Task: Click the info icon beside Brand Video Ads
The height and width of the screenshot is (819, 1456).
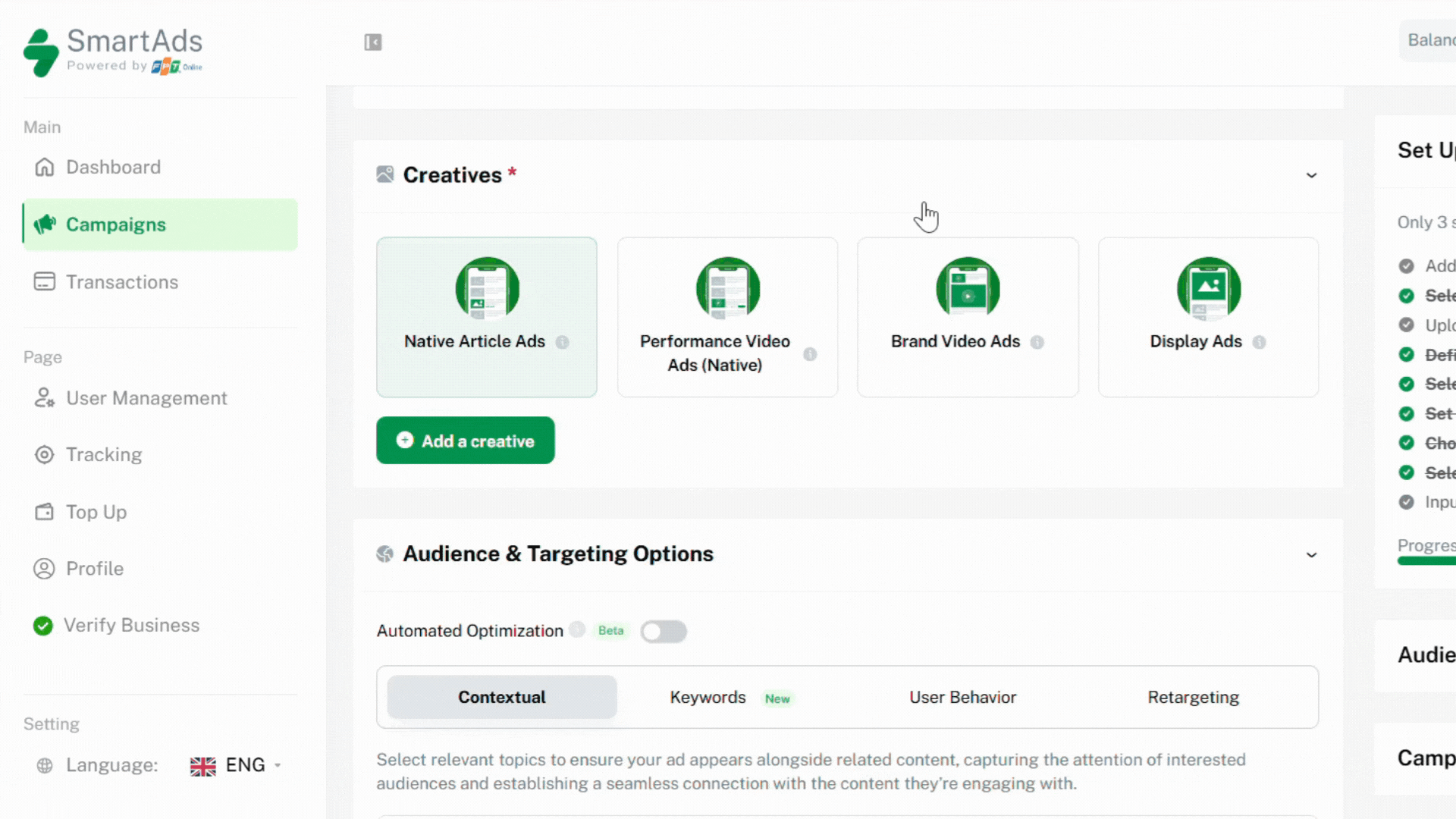Action: click(1037, 343)
